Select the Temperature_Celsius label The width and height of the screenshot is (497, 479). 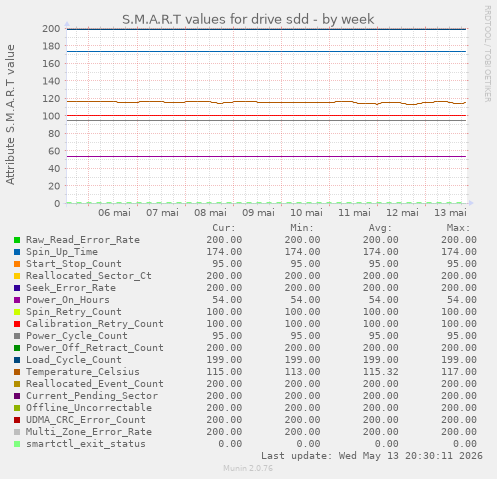[83, 372]
